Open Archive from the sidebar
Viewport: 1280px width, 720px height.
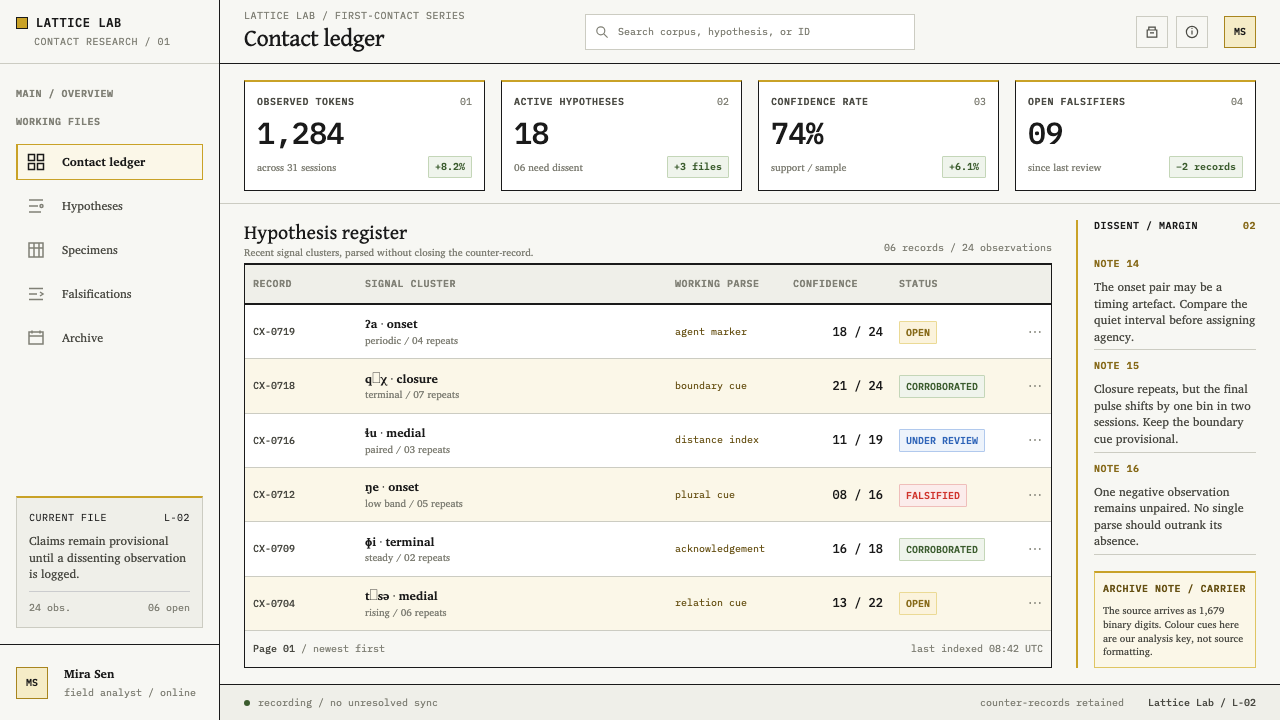pos(110,338)
